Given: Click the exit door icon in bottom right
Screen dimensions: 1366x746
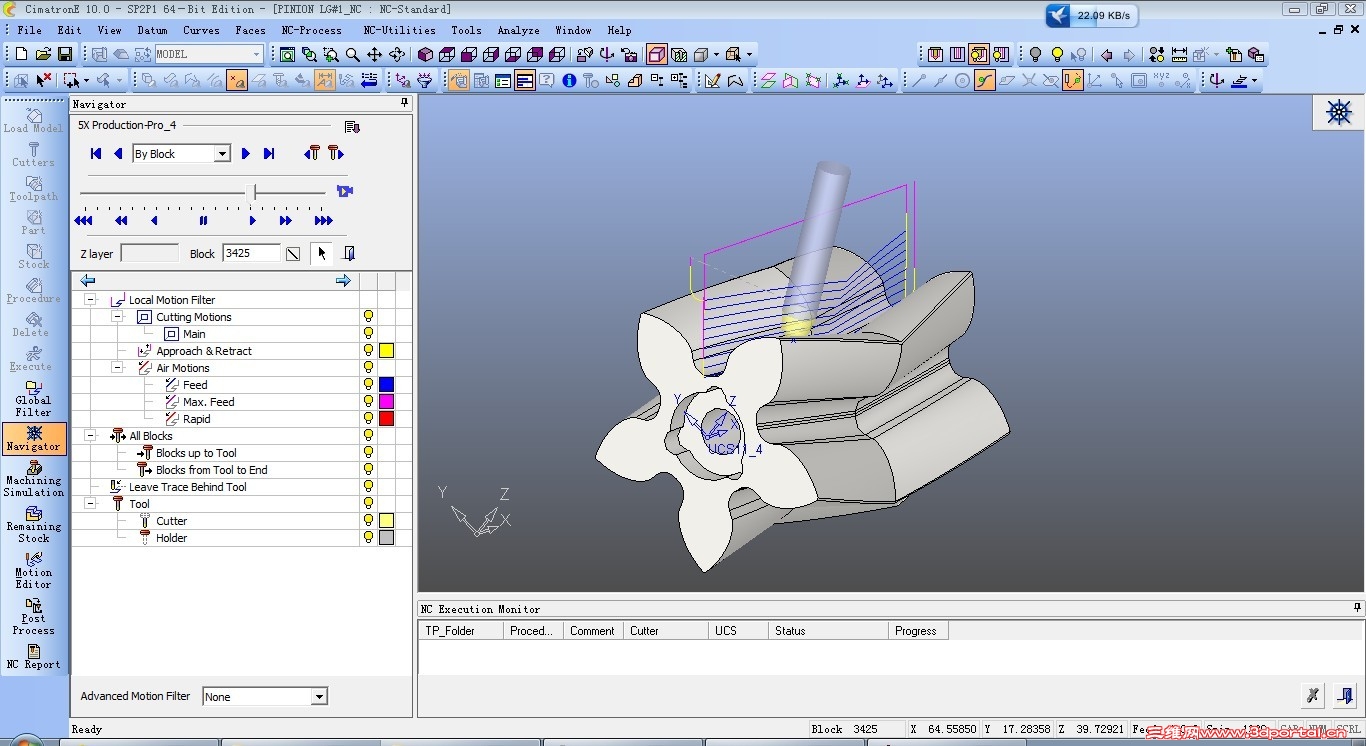Looking at the screenshot, I should 1346,695.
